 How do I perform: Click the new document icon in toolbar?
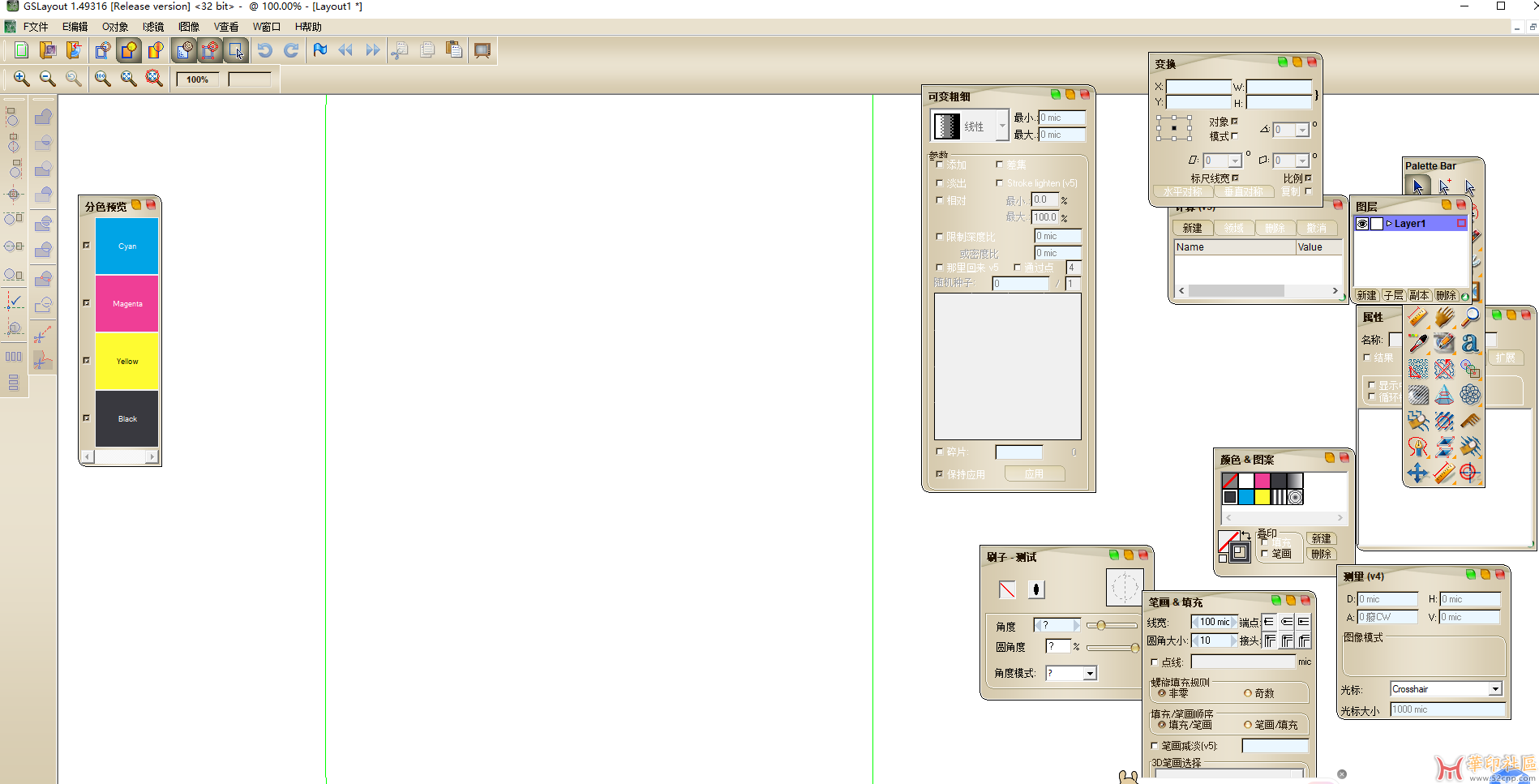click(x=22, y=50)
